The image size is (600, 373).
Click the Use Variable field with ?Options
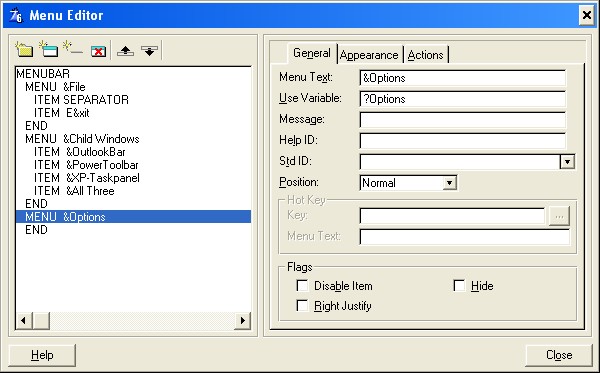coord(462,99)
